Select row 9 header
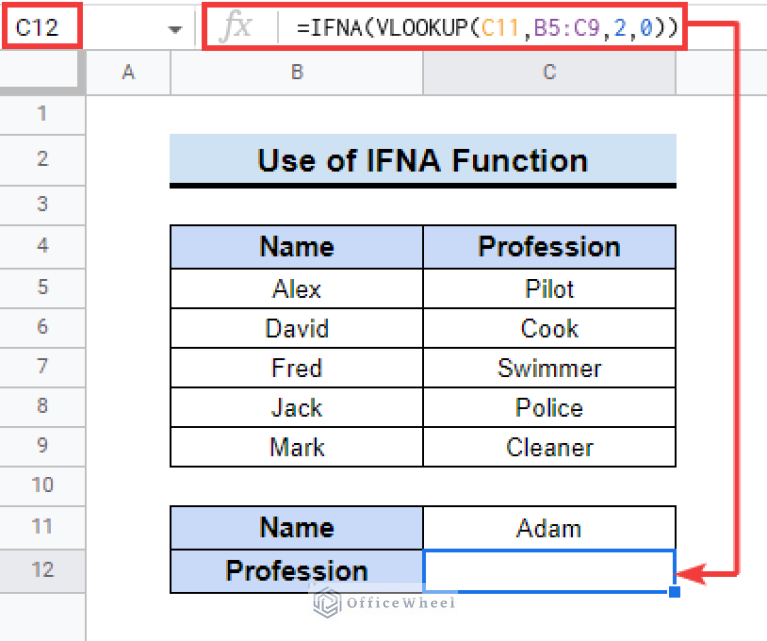 [42, 446]
